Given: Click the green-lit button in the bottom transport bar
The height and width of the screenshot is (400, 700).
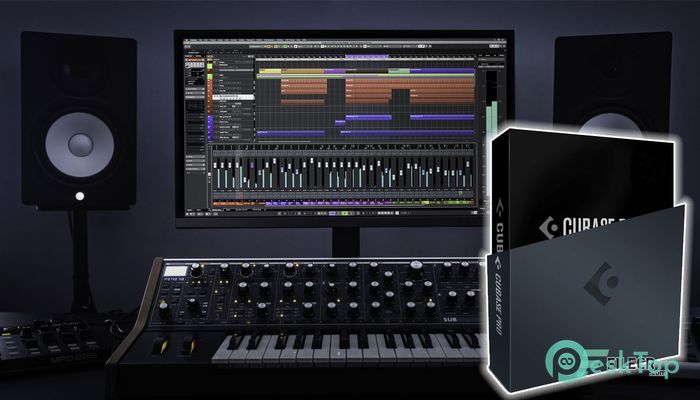Looking at the screenshot, I should [345, 214].
